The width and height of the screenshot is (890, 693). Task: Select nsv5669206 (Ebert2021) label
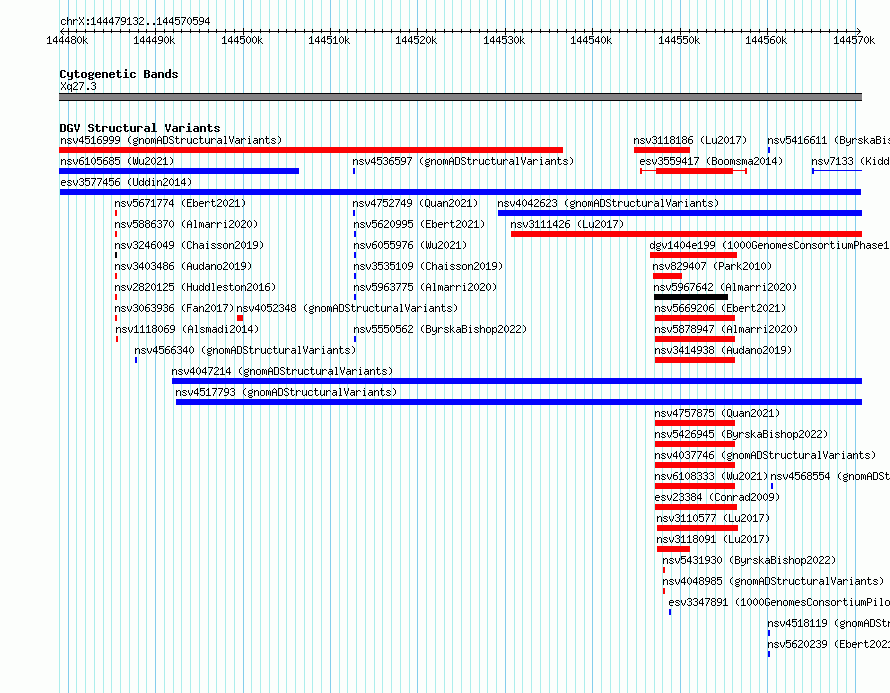(x=720, y=308)
